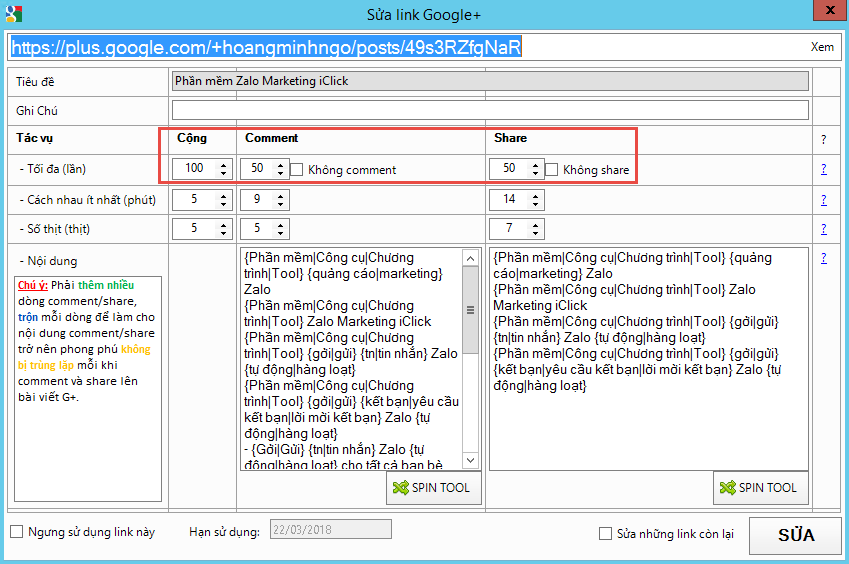Image resolution: width=849 pixels, height=564 pixels.
Task: Click SPIN TOOL button under Share content
Action: click(761, 488)
